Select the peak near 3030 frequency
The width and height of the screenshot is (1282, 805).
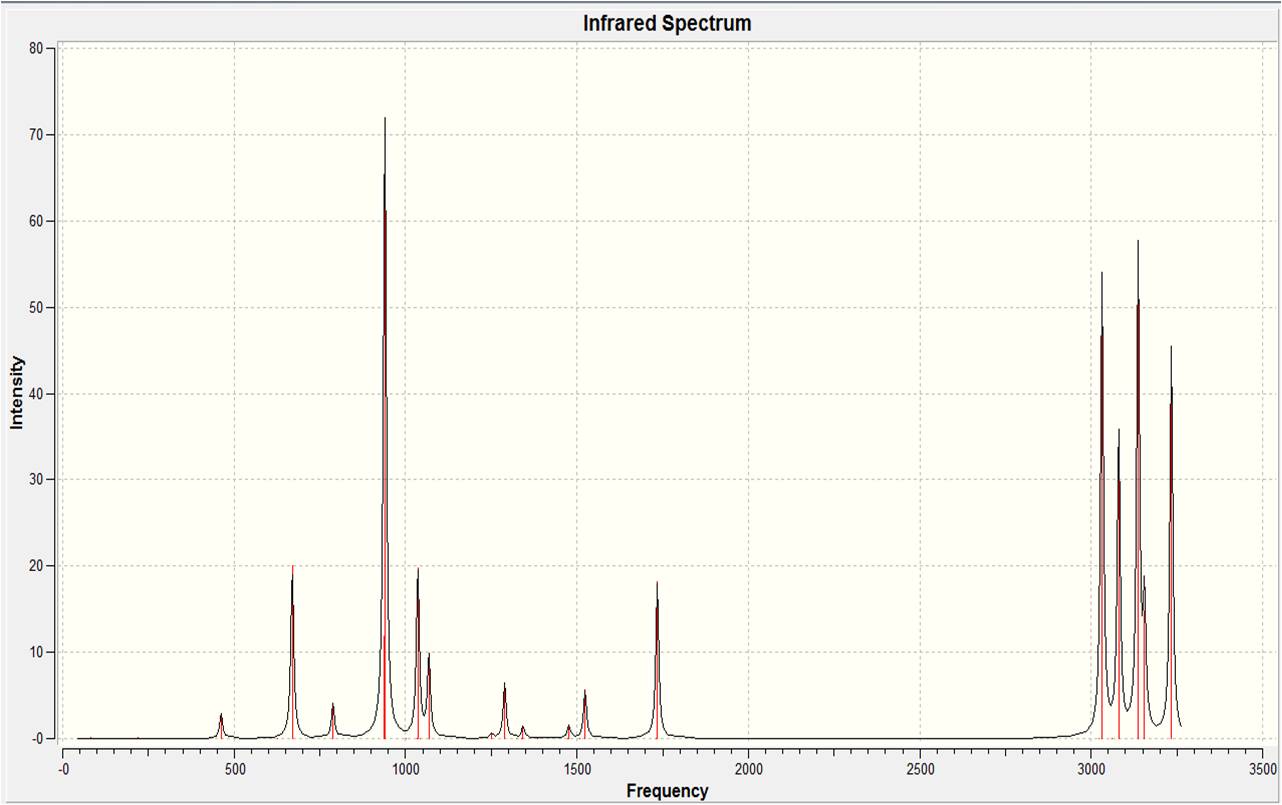point(1102,505)
